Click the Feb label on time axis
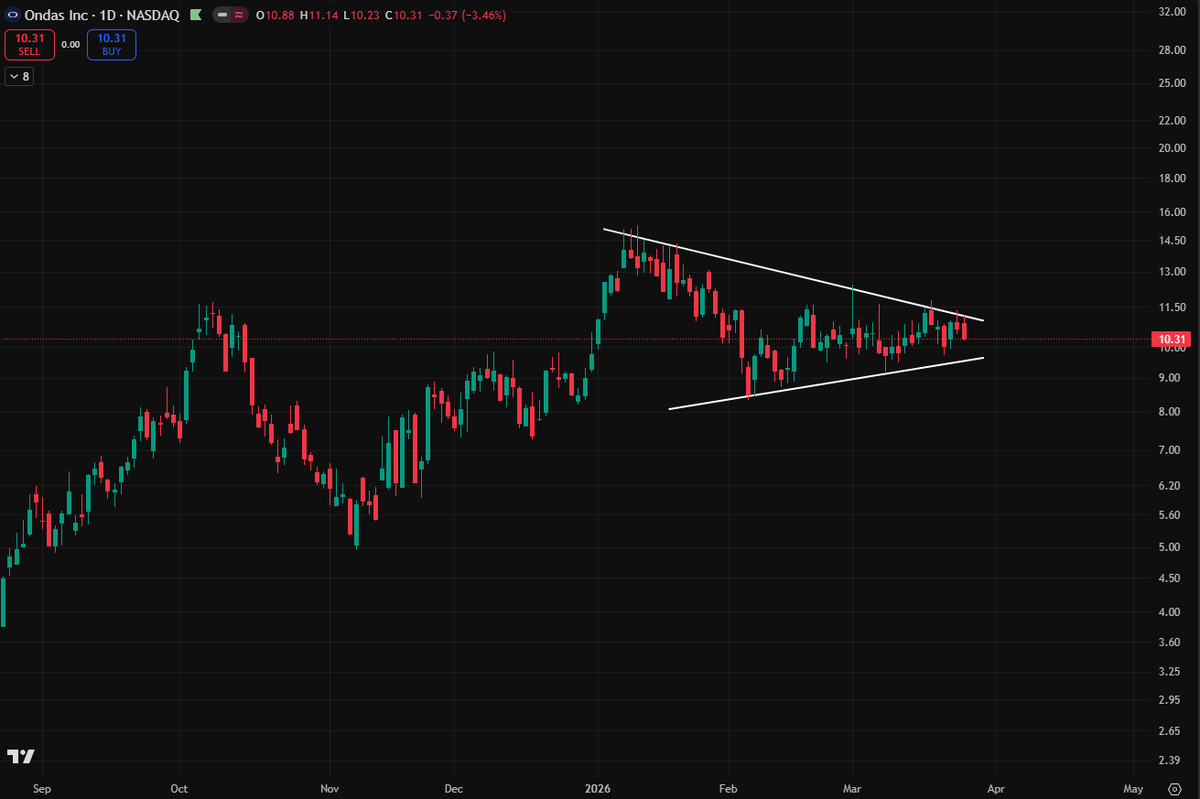Viewport: 1200px width, 799px height. point(729,788)
